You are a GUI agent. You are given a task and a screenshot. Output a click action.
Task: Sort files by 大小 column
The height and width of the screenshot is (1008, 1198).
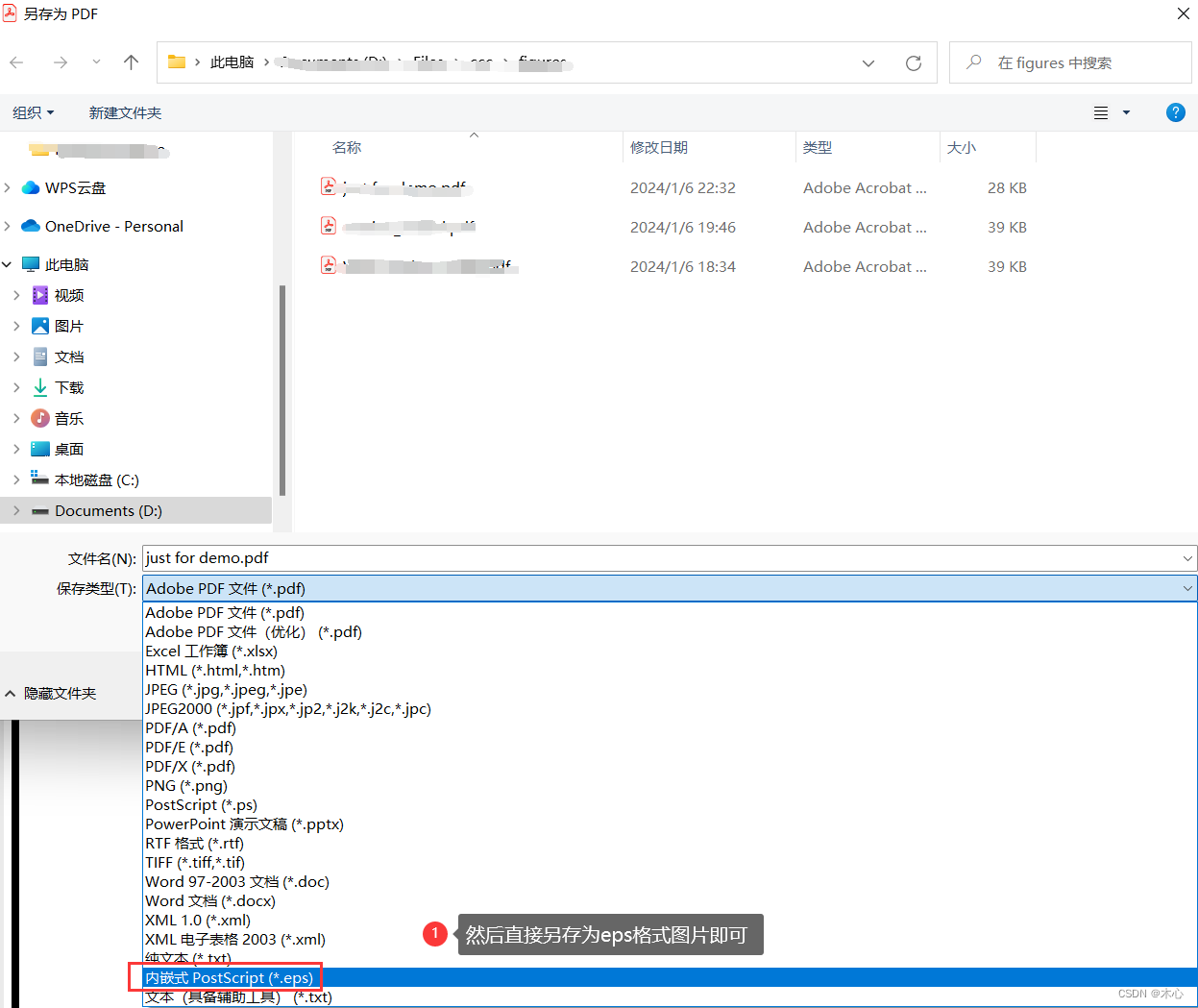coord(962,148)
